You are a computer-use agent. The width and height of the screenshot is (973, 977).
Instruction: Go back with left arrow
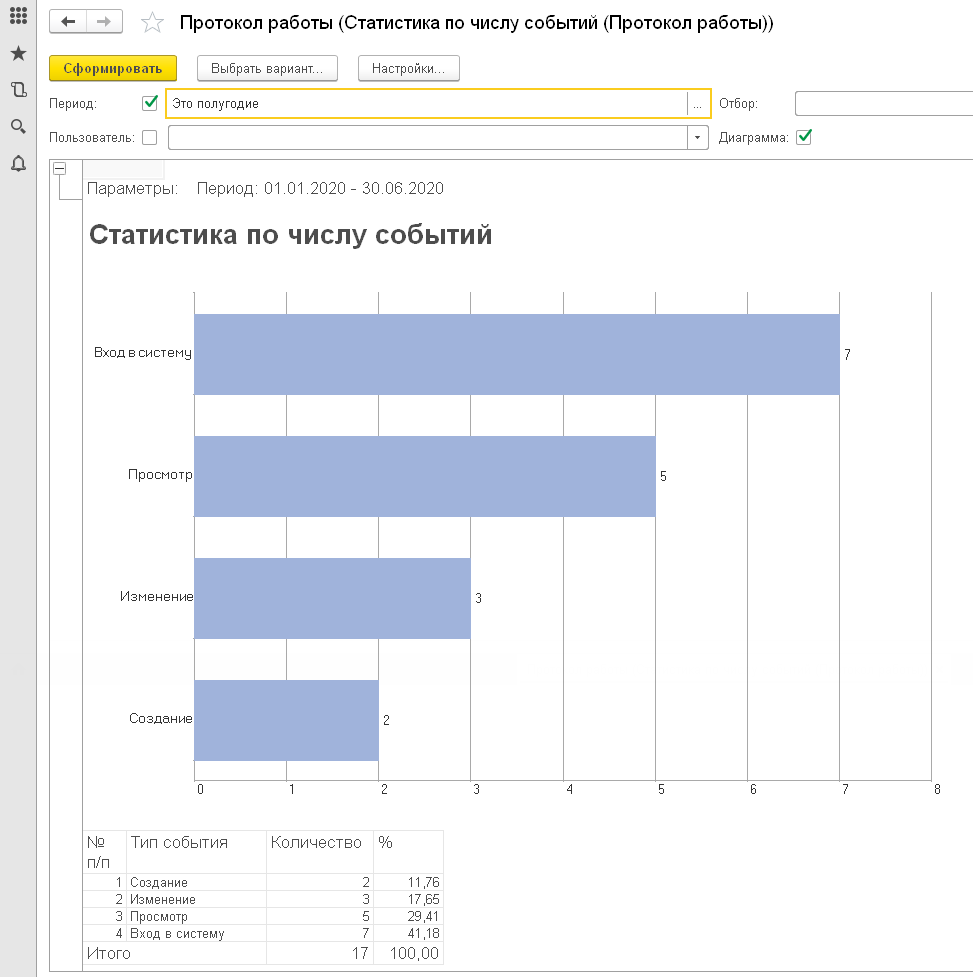[68, 22]
